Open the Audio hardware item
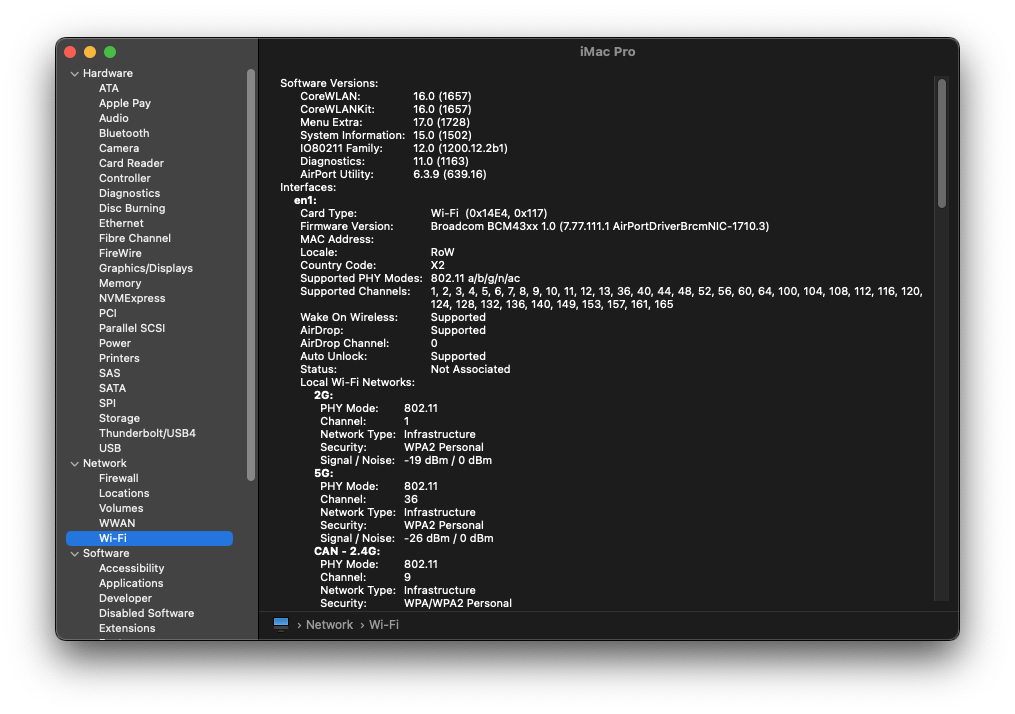The image size is (1015, 714). pyautogui.click(x=113, y=118)
